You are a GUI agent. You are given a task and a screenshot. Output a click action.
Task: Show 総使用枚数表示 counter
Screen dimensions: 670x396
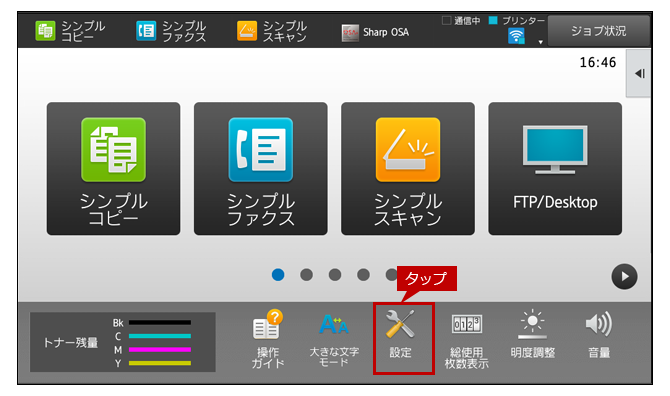(x=466, y=341)
